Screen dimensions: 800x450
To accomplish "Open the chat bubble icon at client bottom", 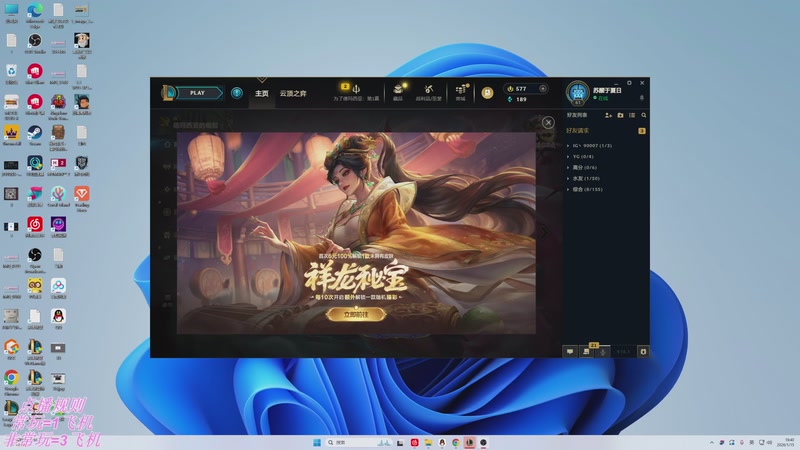I will point(570,352).
